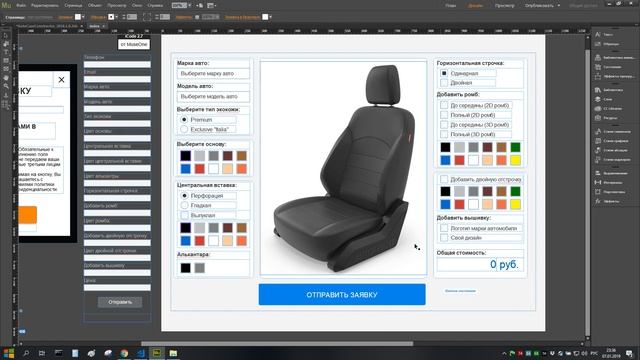Expand the Опубликовать dropdown arrow
Screen dimensions: 640x360
tap(559, 6)
